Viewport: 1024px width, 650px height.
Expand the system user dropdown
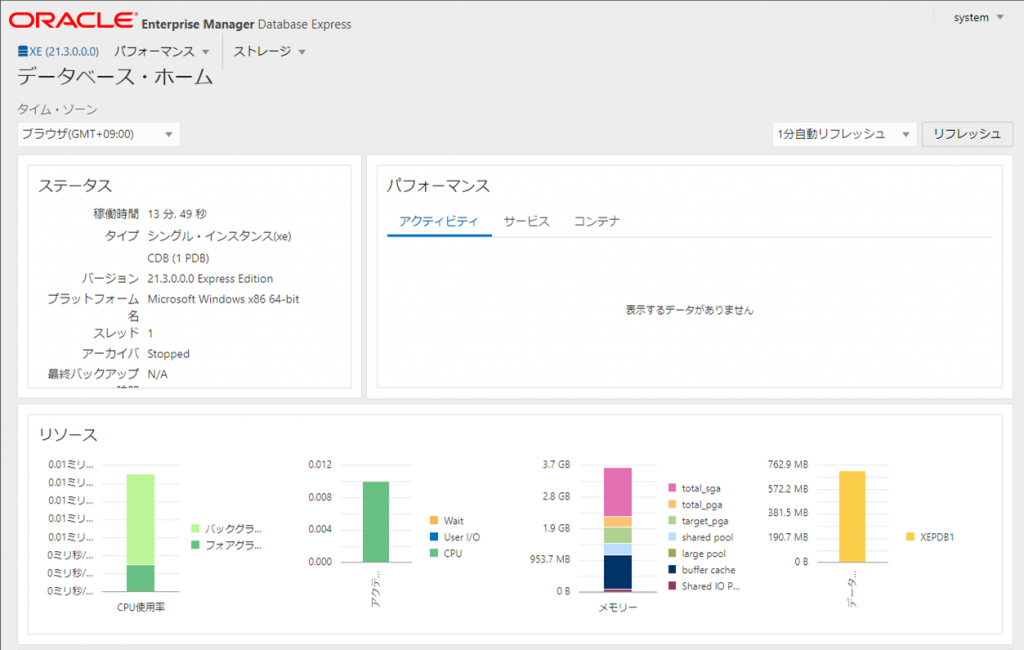978,18
